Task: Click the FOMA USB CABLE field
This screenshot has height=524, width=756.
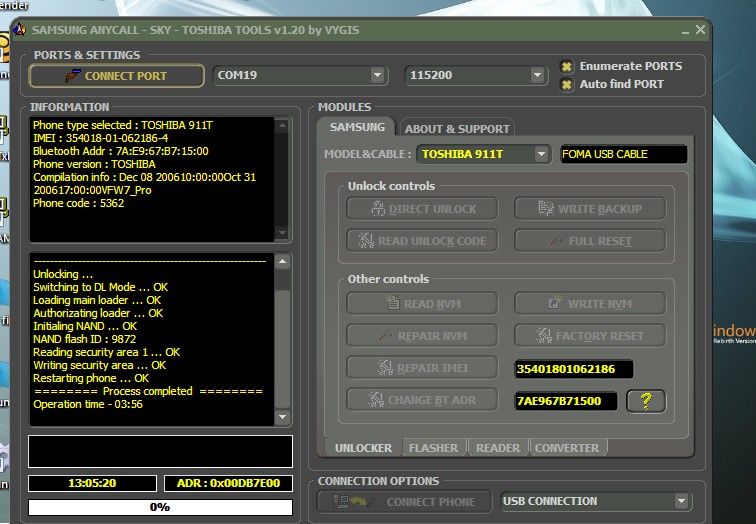Action: coord(623,154)
